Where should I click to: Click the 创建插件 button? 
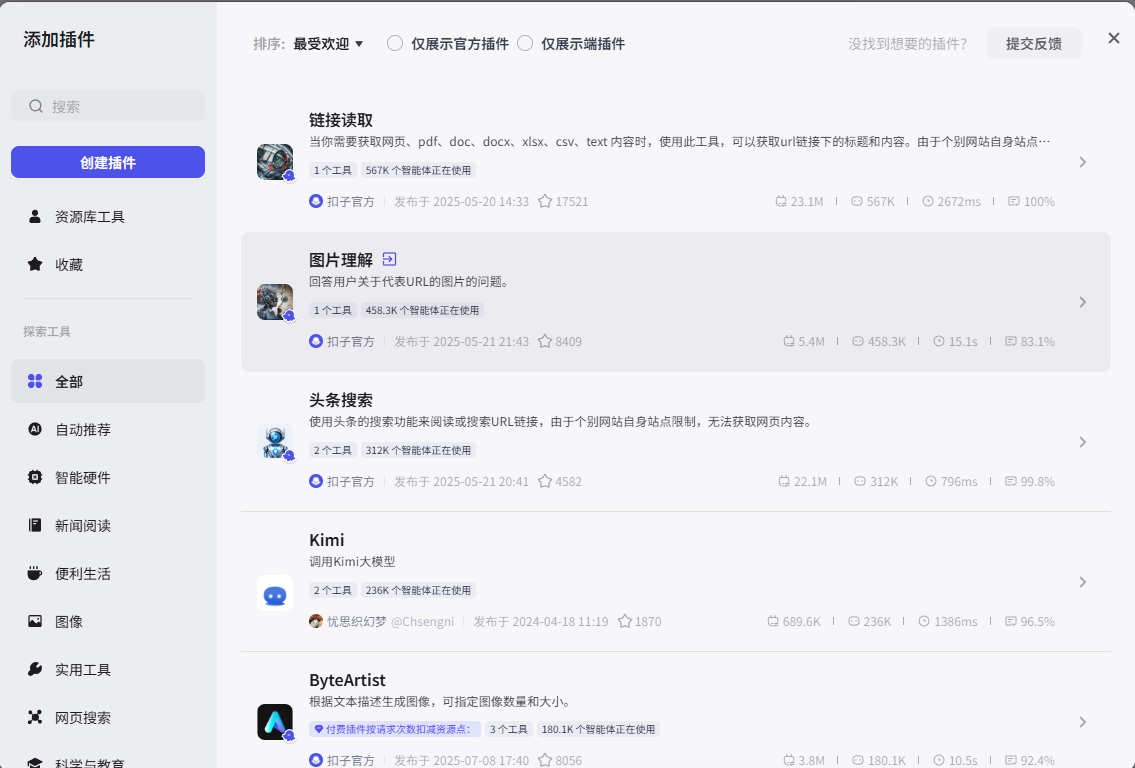[108, 162]
